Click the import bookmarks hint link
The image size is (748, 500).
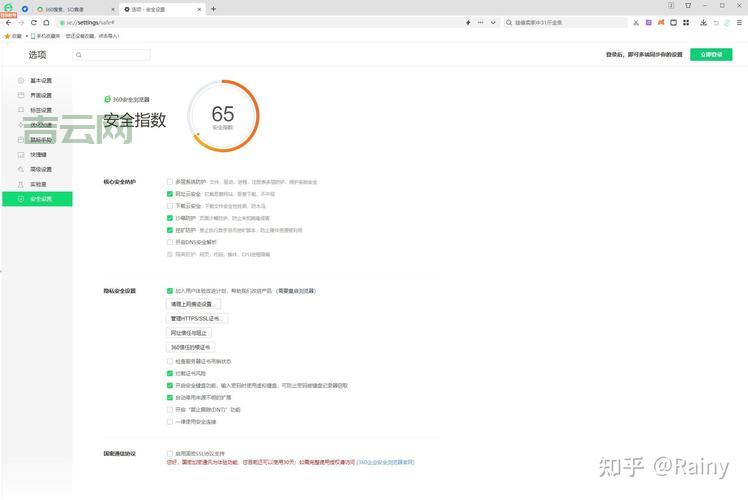(93, 36)
